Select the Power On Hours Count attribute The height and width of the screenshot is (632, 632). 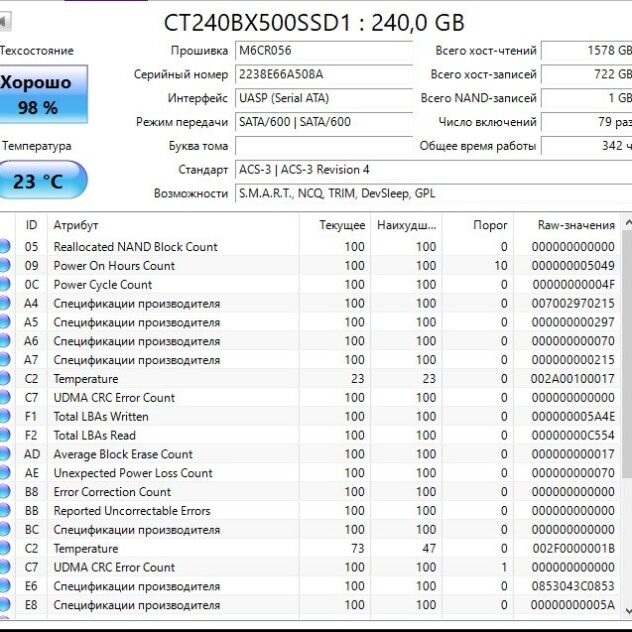[114, 266]
